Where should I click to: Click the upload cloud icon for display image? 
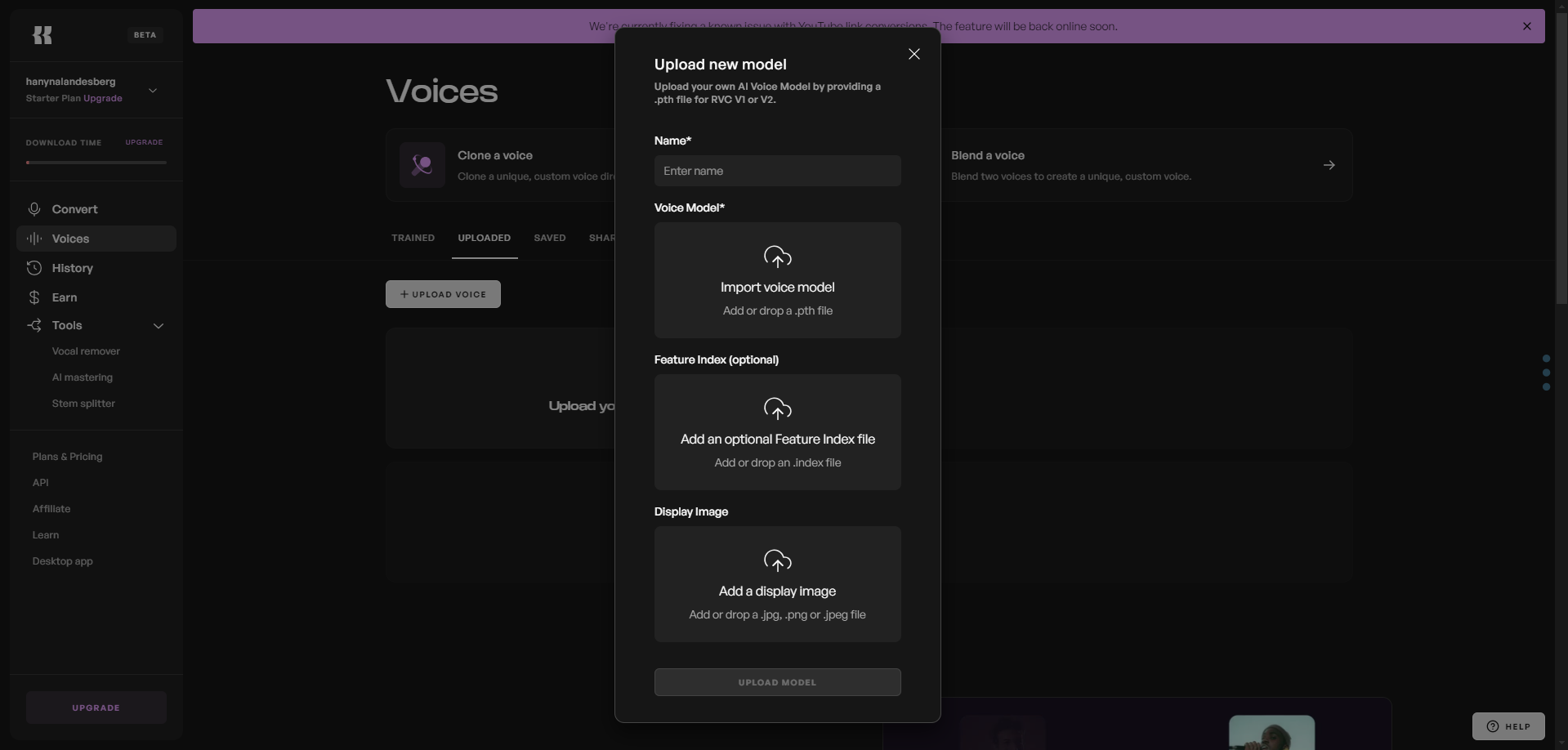778,561
